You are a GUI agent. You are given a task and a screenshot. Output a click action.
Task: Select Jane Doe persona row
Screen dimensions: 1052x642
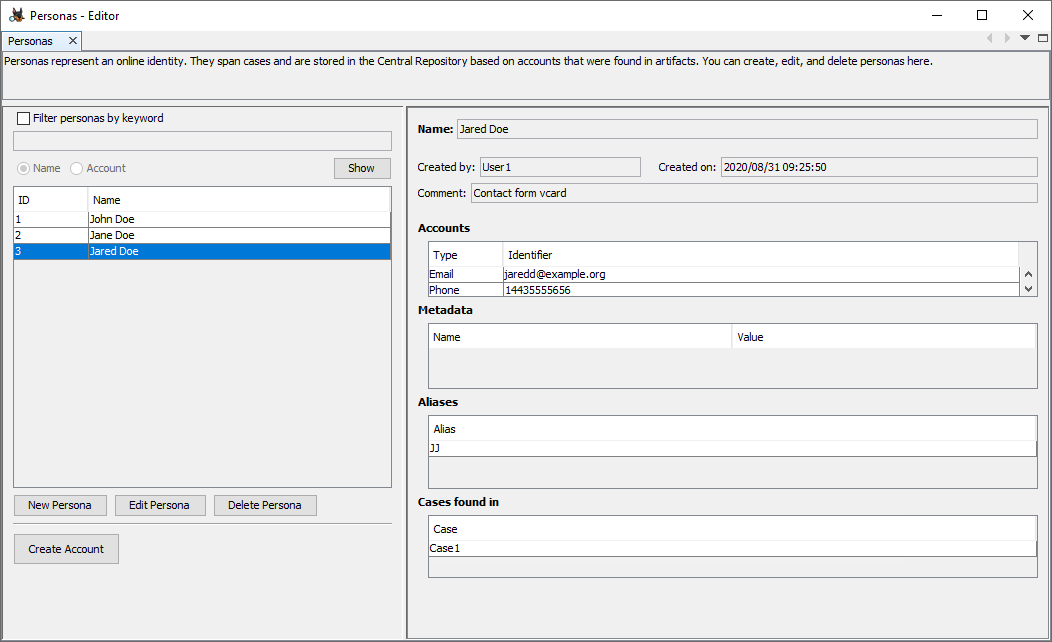click(x=112, y=235)
